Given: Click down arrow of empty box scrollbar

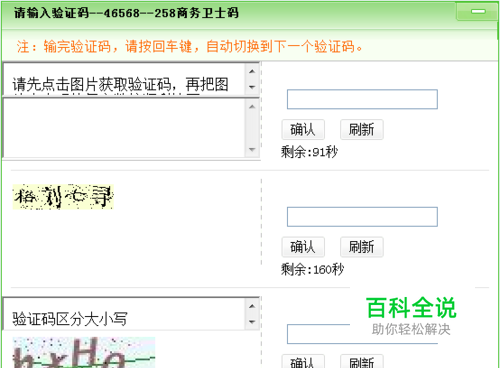Looking at the screenshot, I should point(252,150).
